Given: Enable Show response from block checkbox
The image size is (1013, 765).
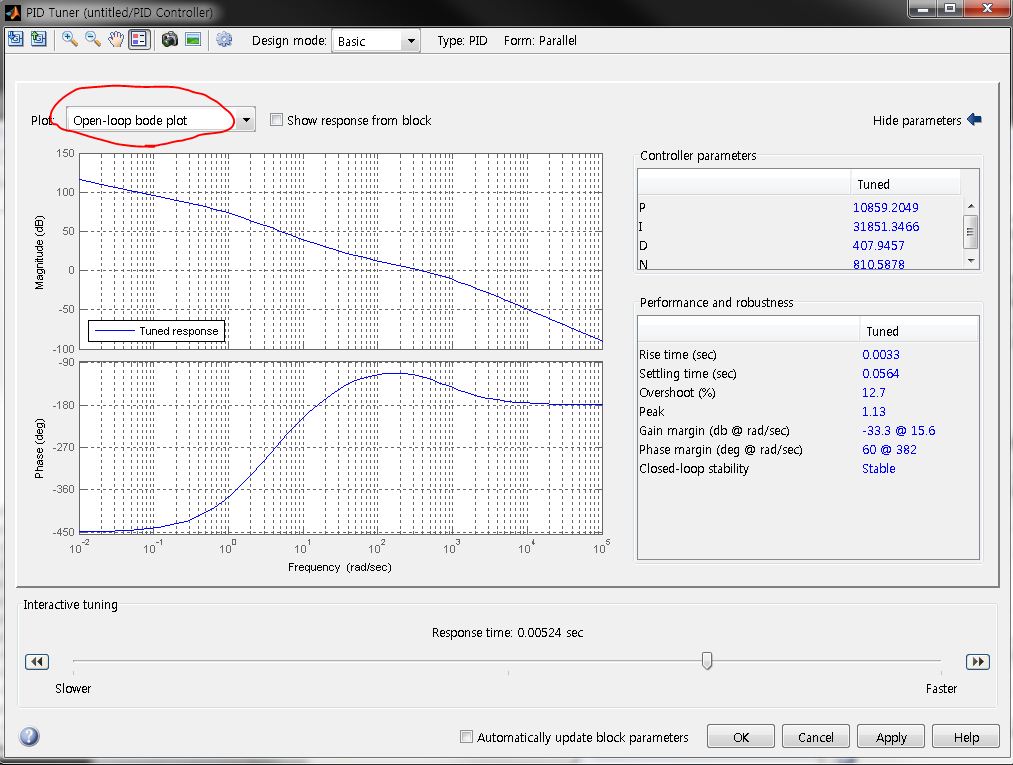Looking at the screenshot, I should click(x=276, y=120).
